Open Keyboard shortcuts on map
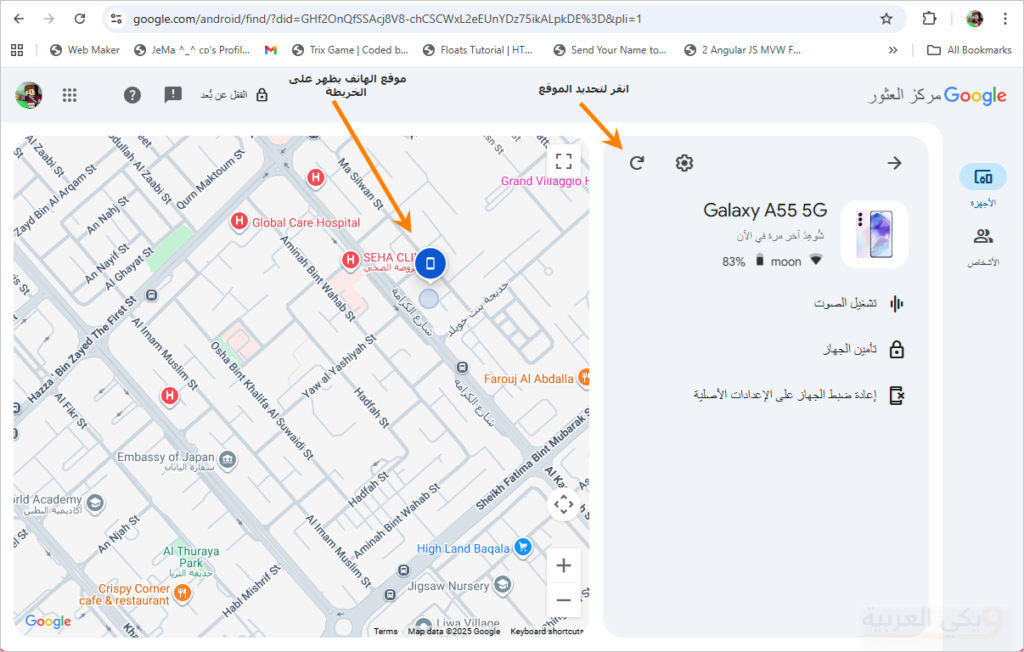The height and width of the screenshot is (652, 1024). click(547, 631)
